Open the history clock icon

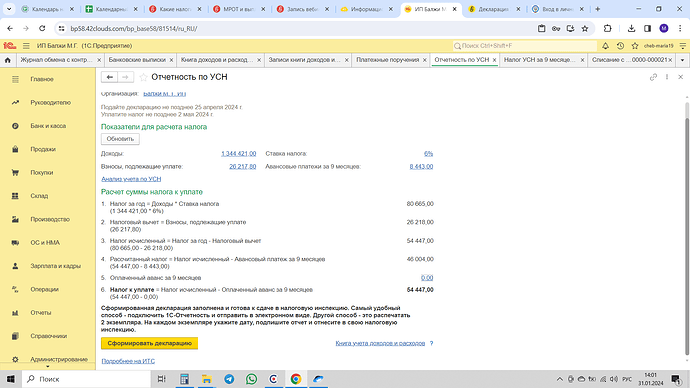coord(620,46)
